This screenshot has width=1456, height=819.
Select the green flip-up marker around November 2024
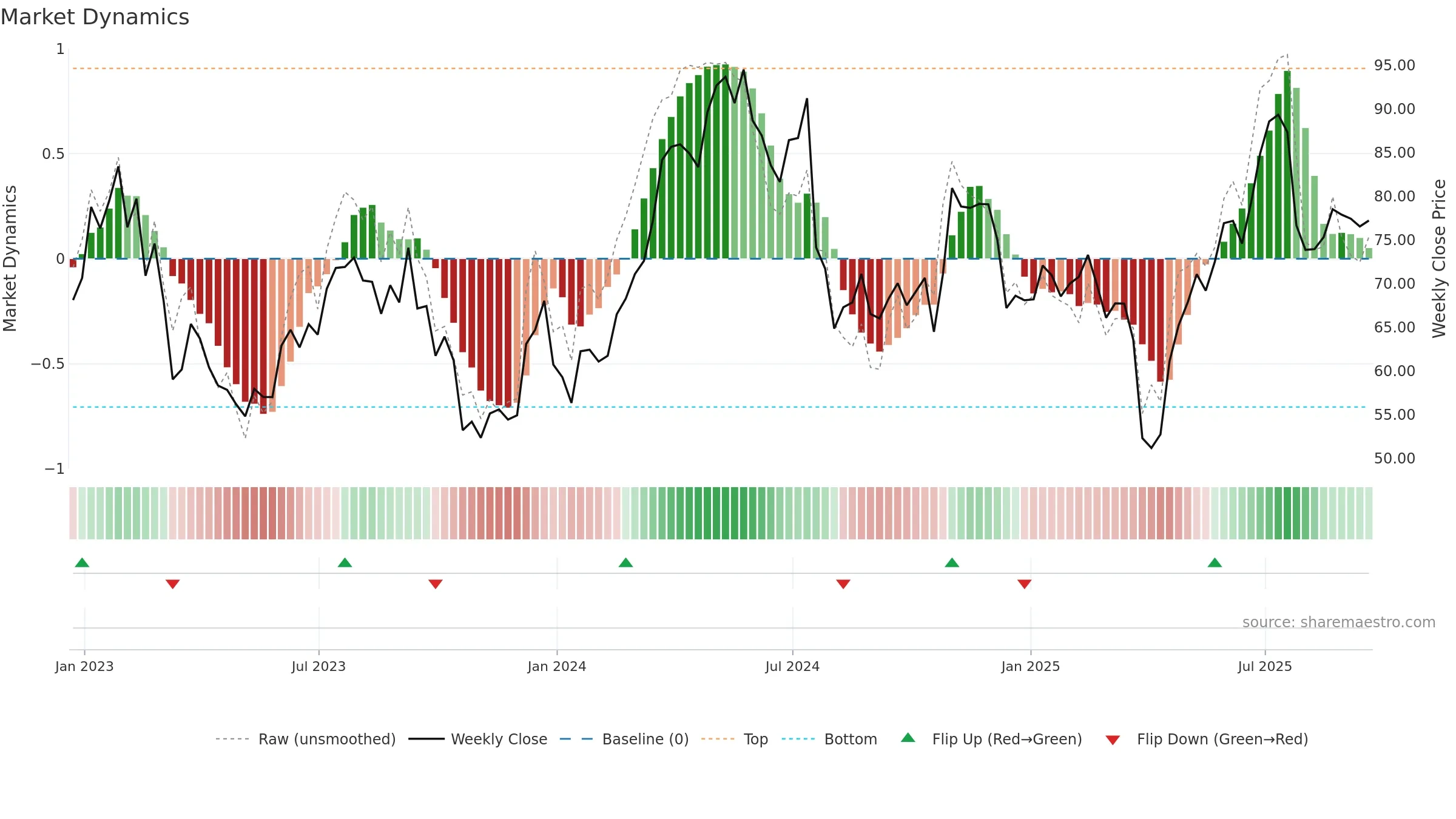pos(952,562)
